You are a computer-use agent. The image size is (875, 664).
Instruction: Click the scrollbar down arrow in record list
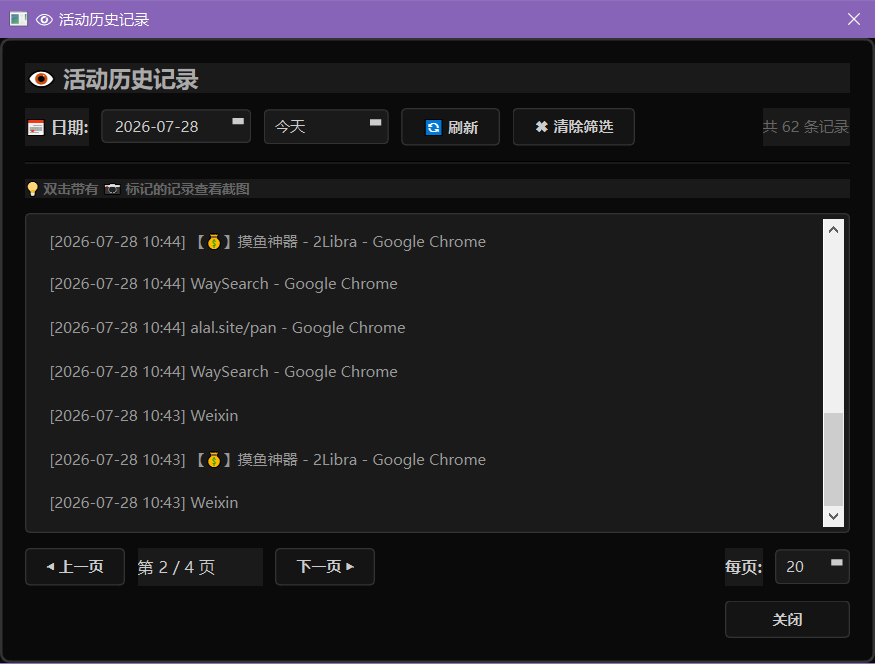(x=833, y=516)
